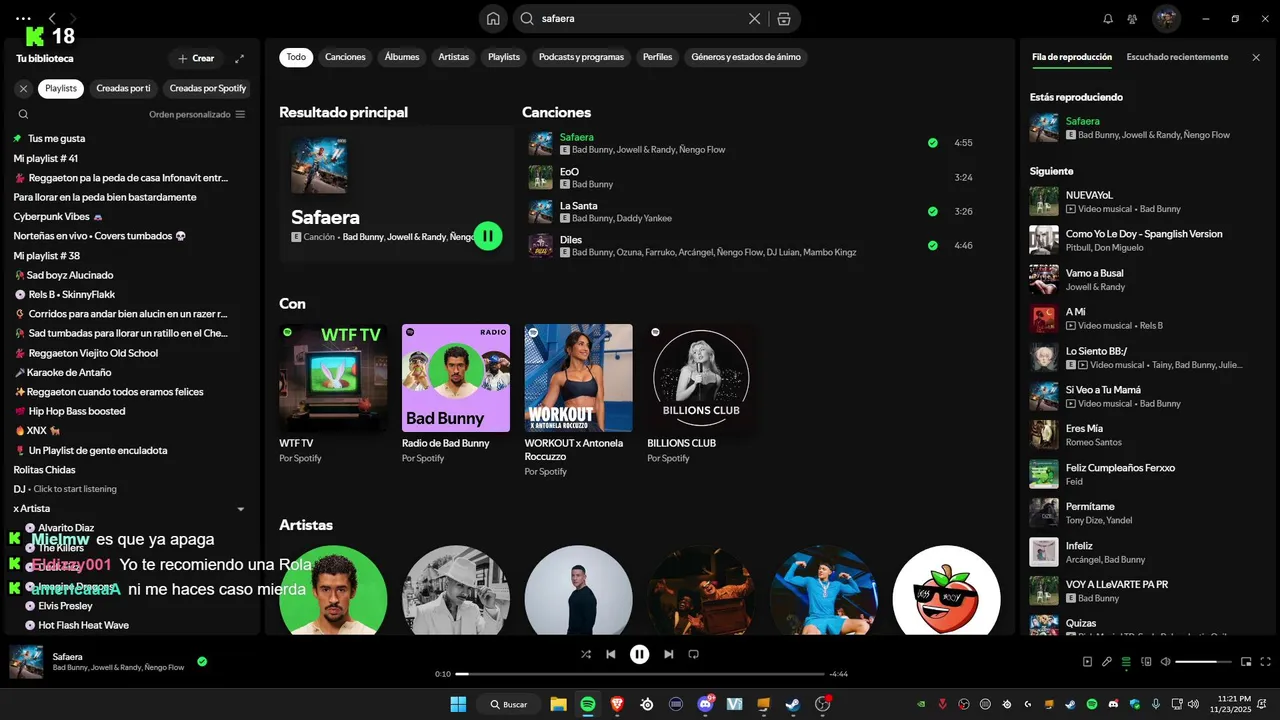The image size is (1280, 720).
Task: Switch to Escuchado recientemente tab
Action: 1177,57
